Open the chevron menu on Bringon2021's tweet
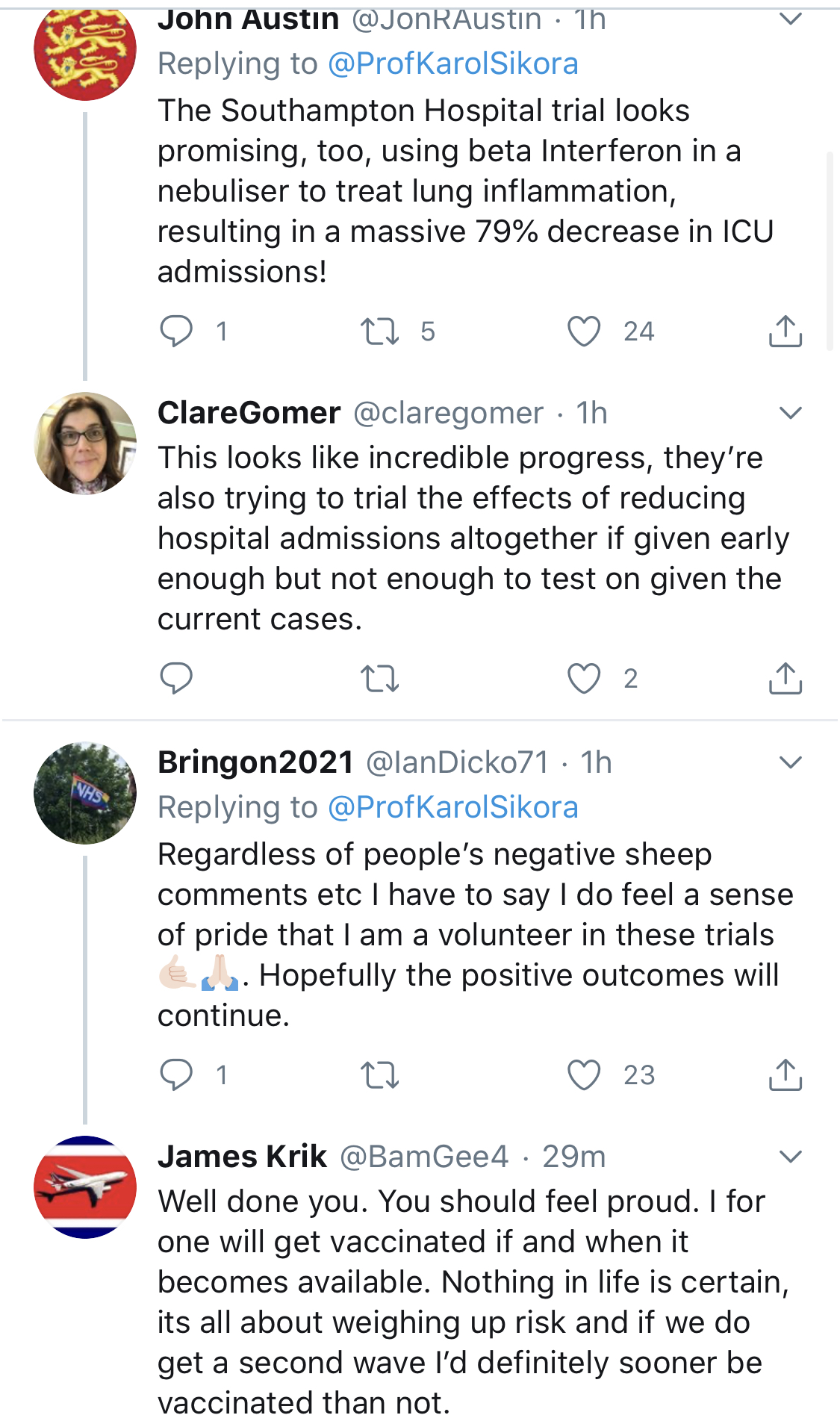This screenshot has height=1418, width=840. [x=790, y=762]
